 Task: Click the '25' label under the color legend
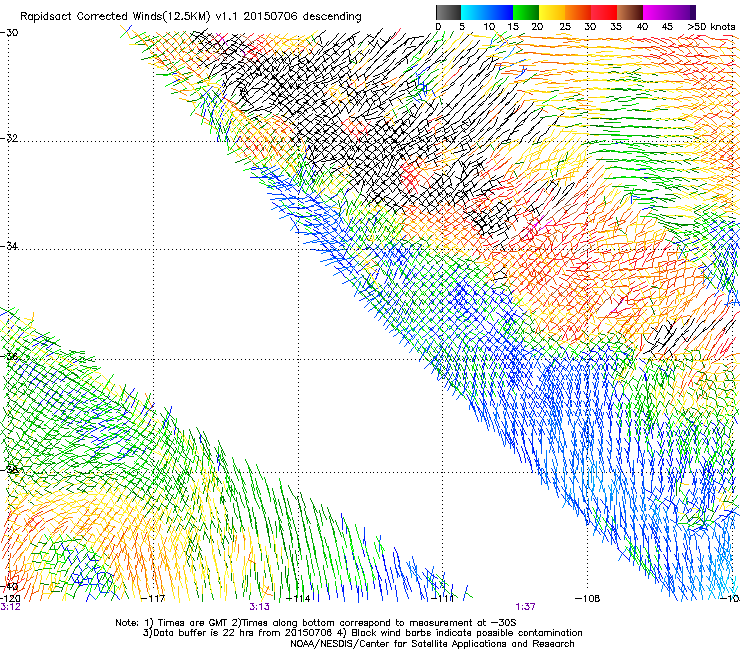565,26
